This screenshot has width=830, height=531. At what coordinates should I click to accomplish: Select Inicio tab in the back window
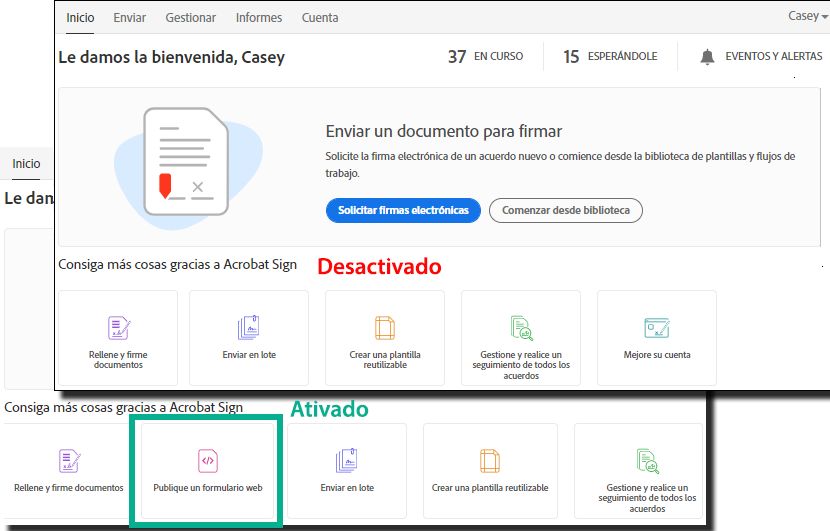tap(26, 164)
